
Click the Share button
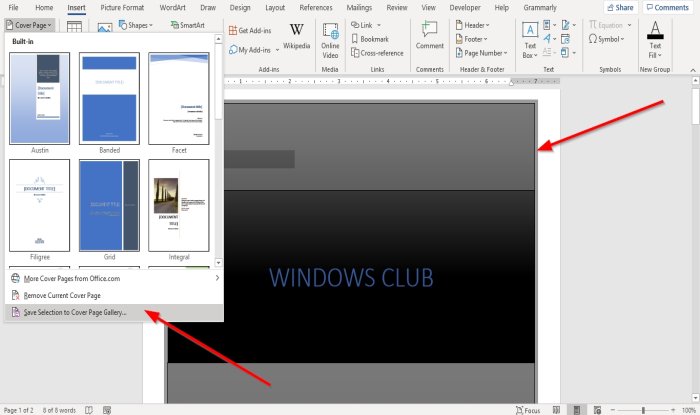(620, 7)
